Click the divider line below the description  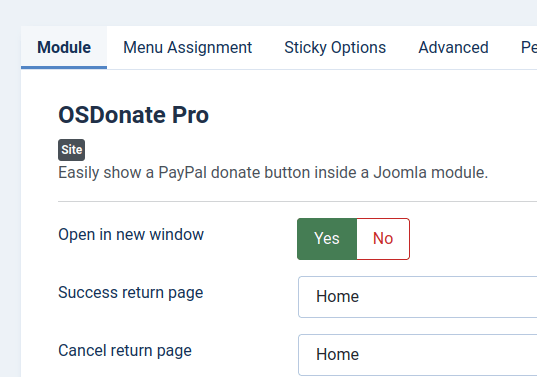coord(297,202)
